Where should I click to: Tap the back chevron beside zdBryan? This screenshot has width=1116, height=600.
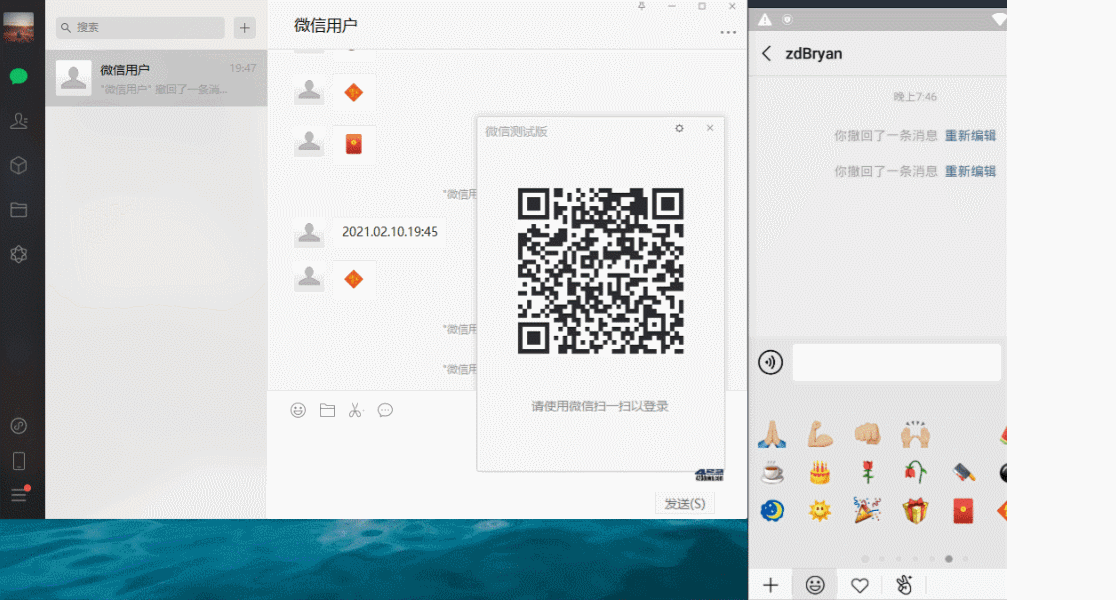tap(768, 53)
